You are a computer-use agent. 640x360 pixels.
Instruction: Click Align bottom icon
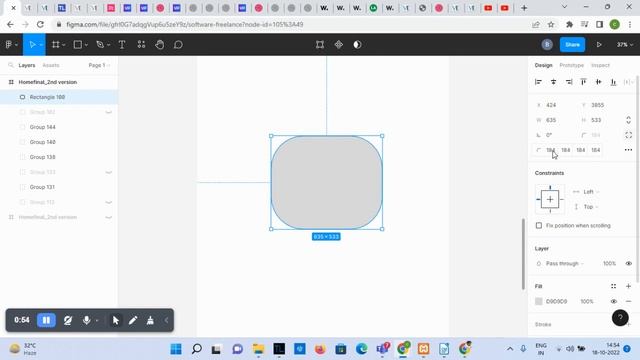click(613, 82)
